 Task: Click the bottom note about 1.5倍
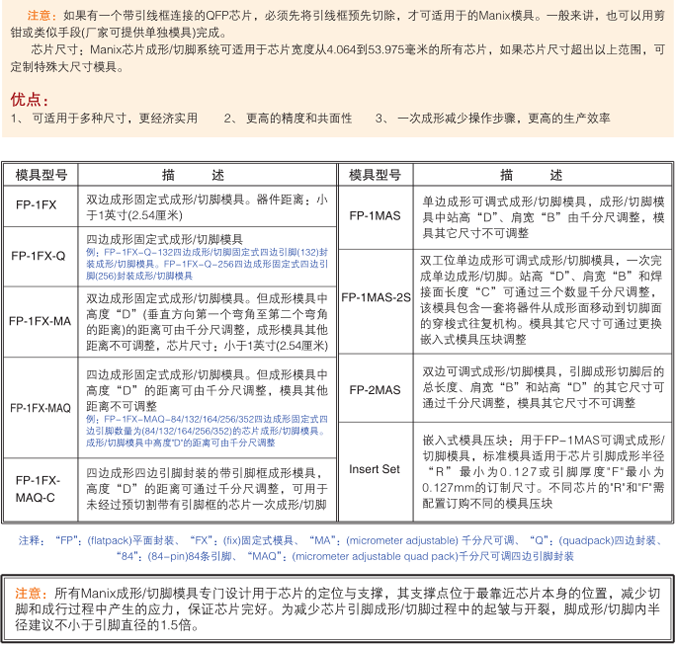pos(338,610)
